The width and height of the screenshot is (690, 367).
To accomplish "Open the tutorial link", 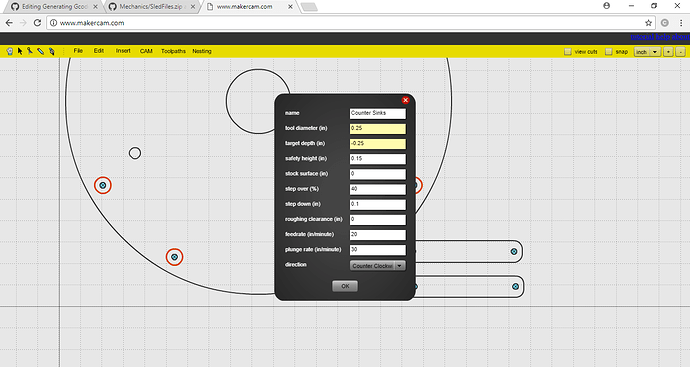I will pos(642,37).
